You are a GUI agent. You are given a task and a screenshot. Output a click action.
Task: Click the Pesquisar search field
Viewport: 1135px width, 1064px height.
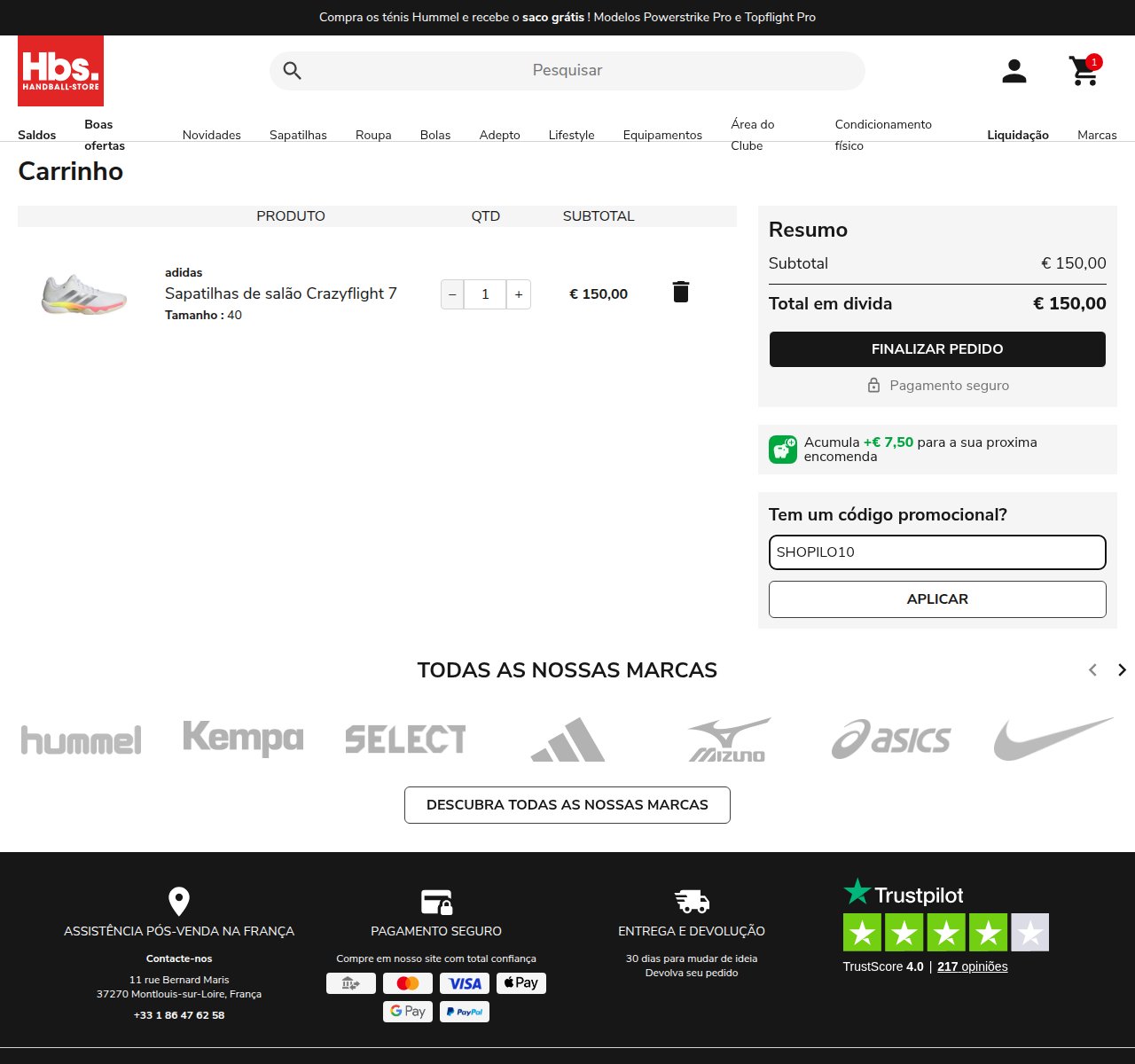click(567, 71)
